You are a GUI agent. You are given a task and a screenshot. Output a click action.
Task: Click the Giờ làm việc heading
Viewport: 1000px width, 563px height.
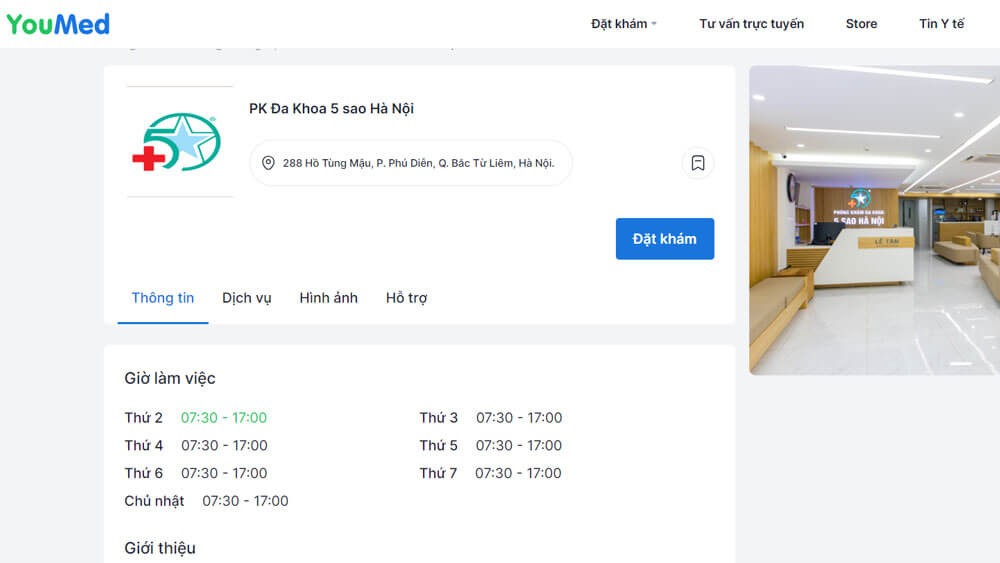(x=170, y=378)
